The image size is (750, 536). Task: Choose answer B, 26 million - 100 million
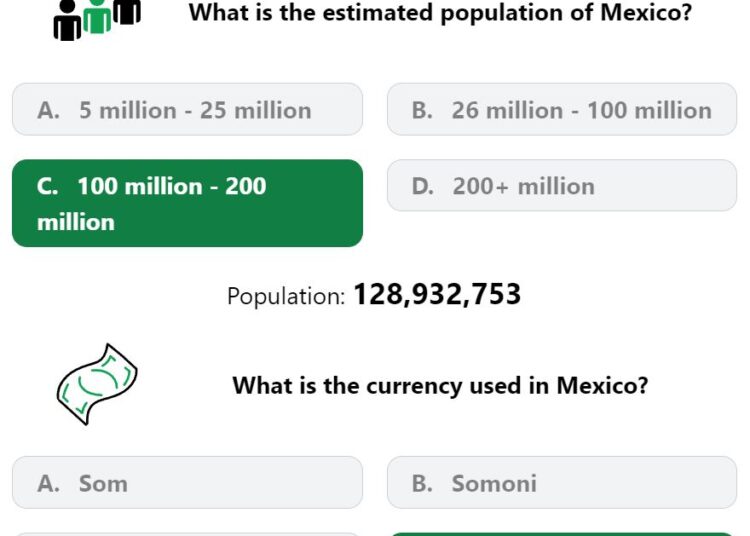click(562, 109)
